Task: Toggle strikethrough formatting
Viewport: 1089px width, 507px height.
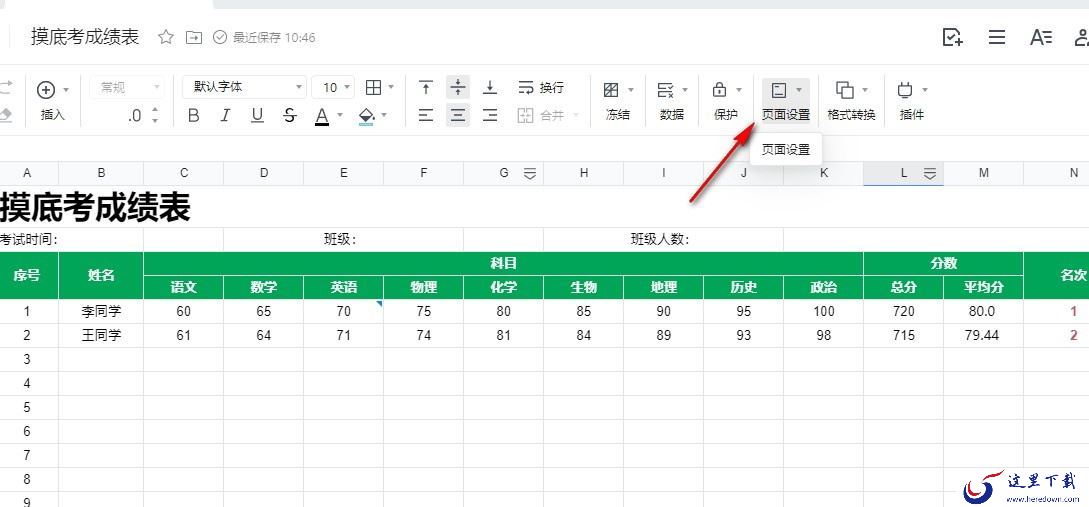Action: (290, 116)
